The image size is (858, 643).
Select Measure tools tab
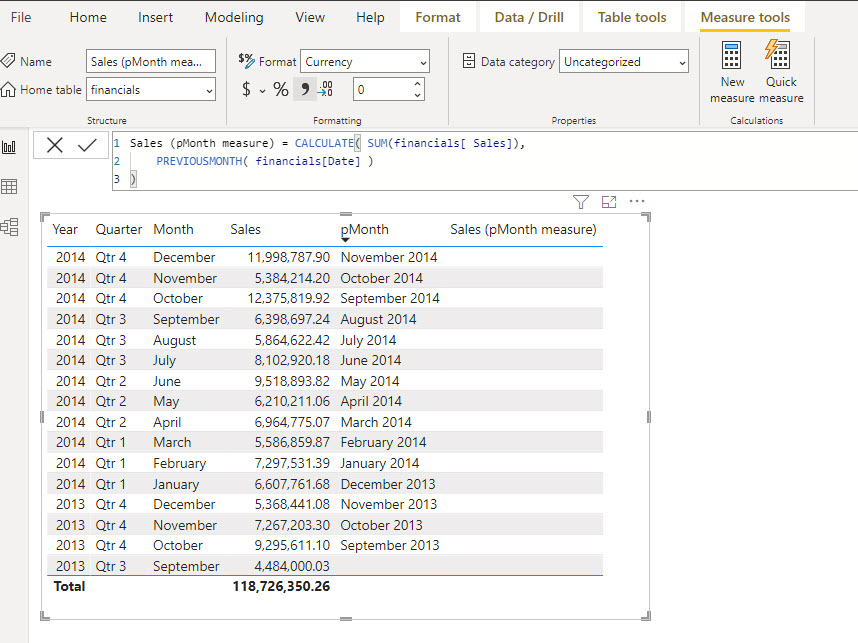point(745,17)
